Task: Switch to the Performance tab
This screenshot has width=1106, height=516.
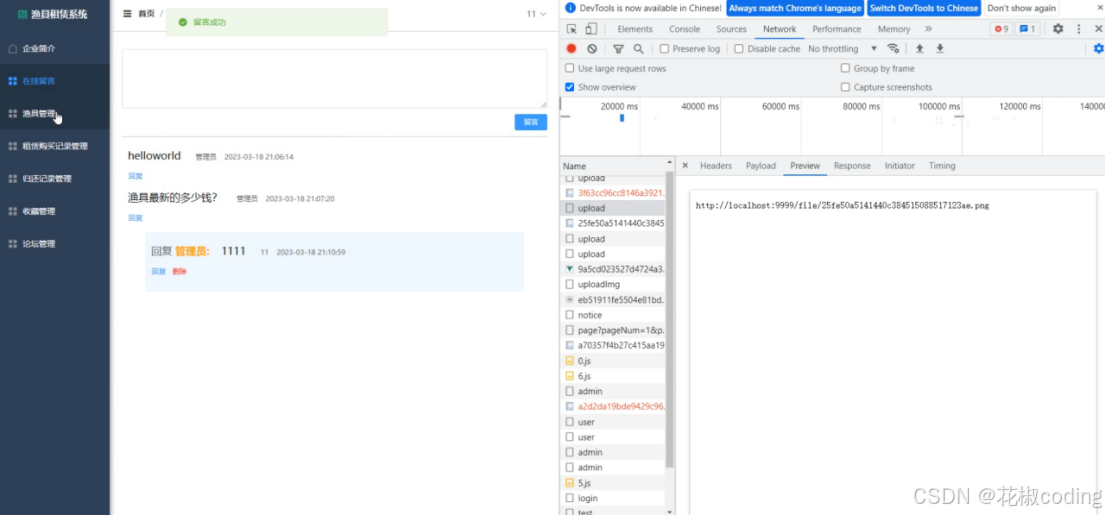Action: coord(837,29)
